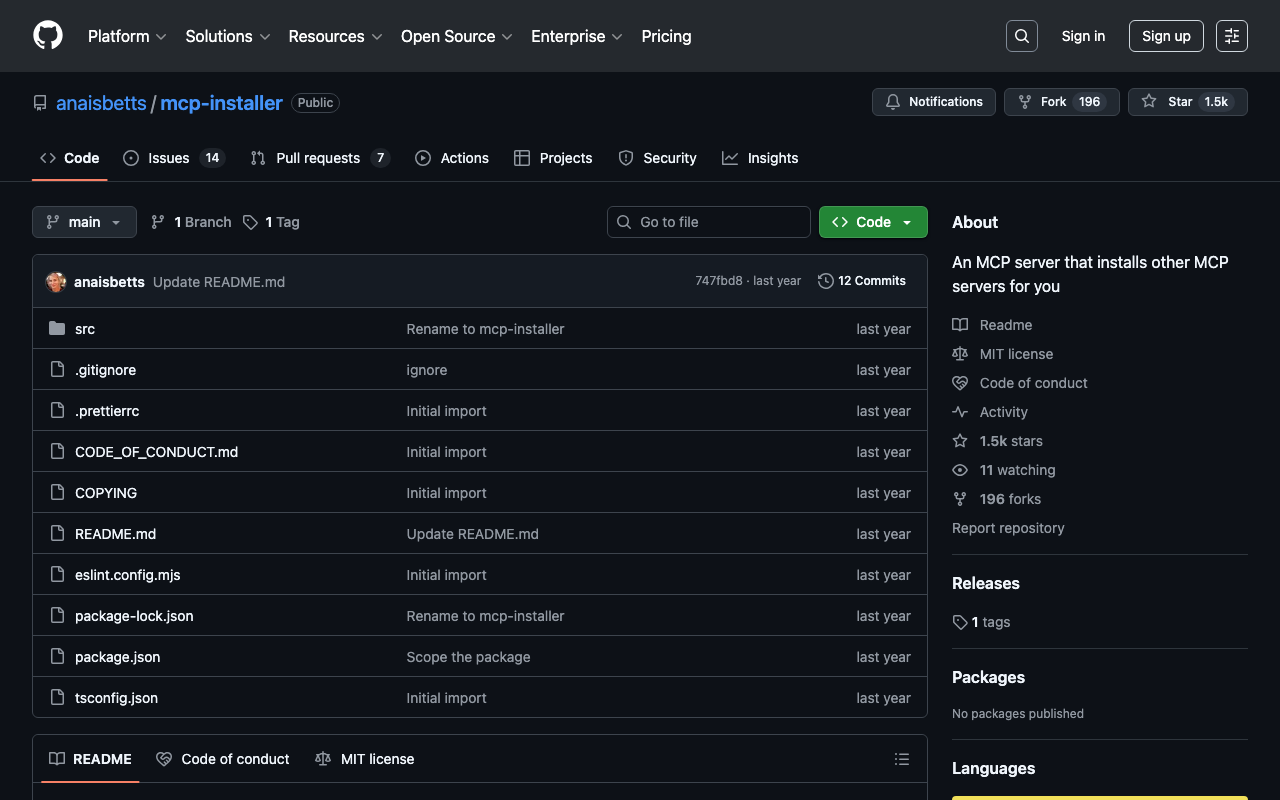
Task: Expand the main branch dropdown
Action: click(x=84, y=222)
